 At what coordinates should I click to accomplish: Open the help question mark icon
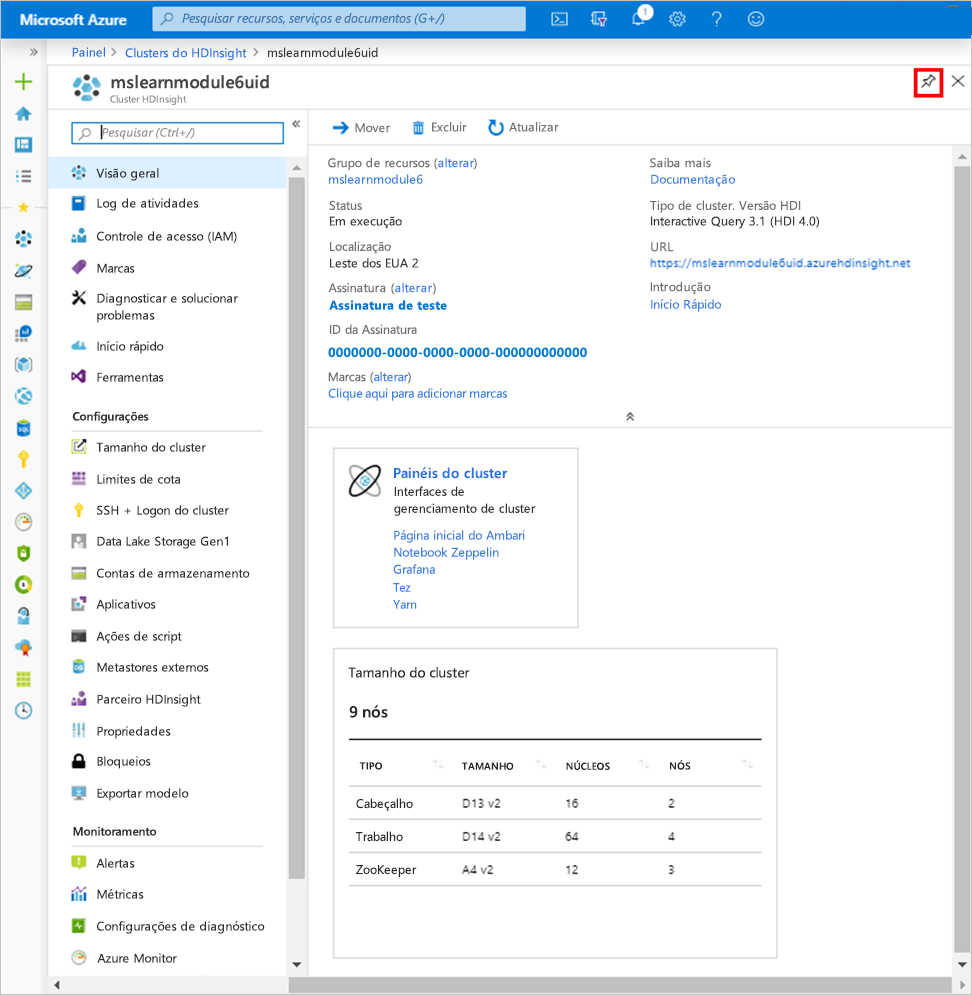(x=716, y=19)
